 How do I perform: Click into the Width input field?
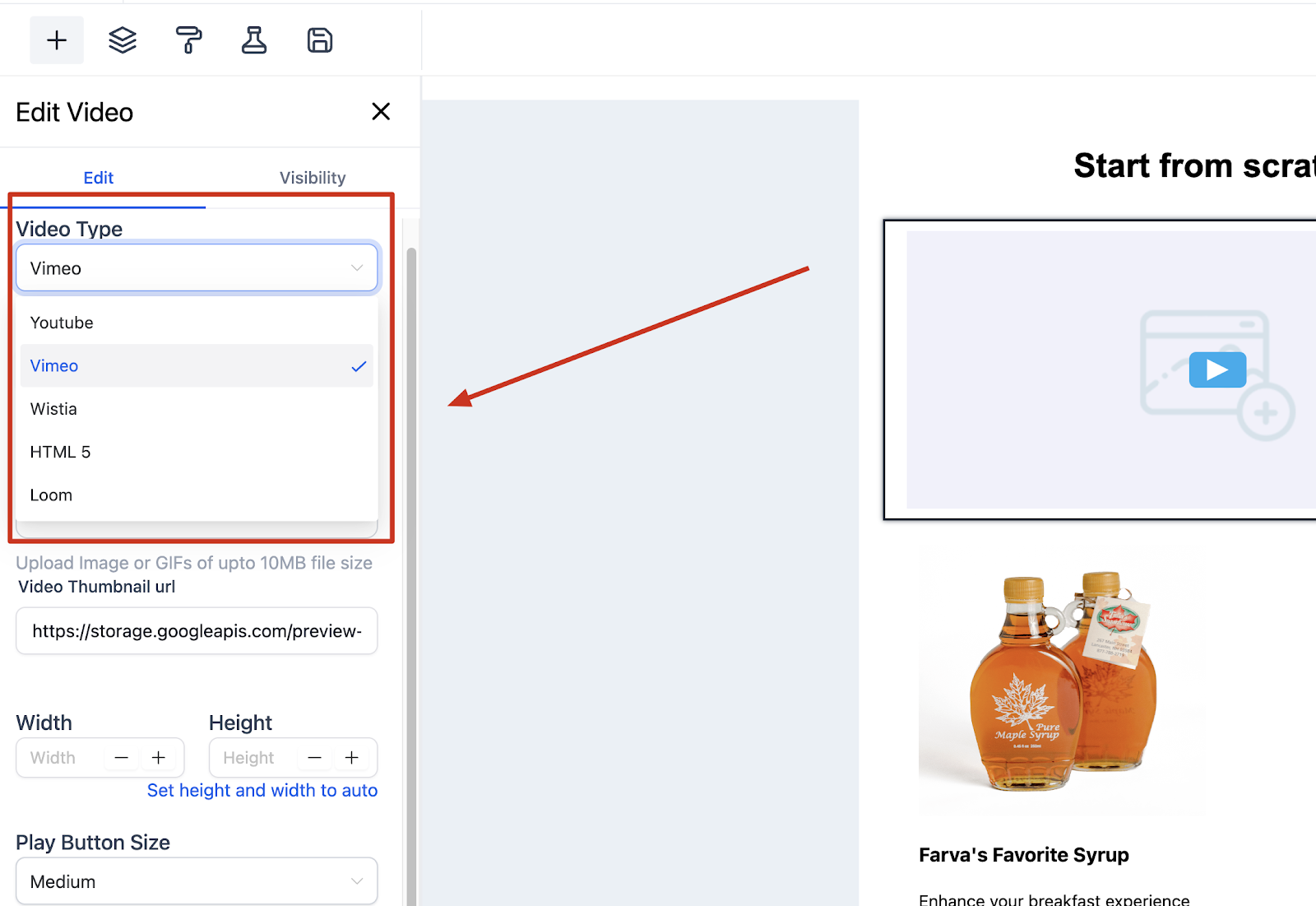64,758
